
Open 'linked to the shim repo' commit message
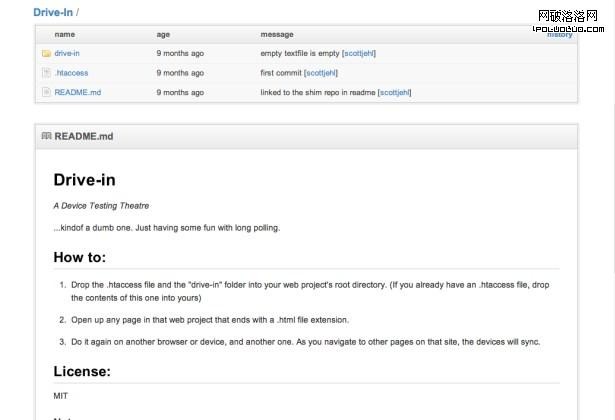pos(318,92)
